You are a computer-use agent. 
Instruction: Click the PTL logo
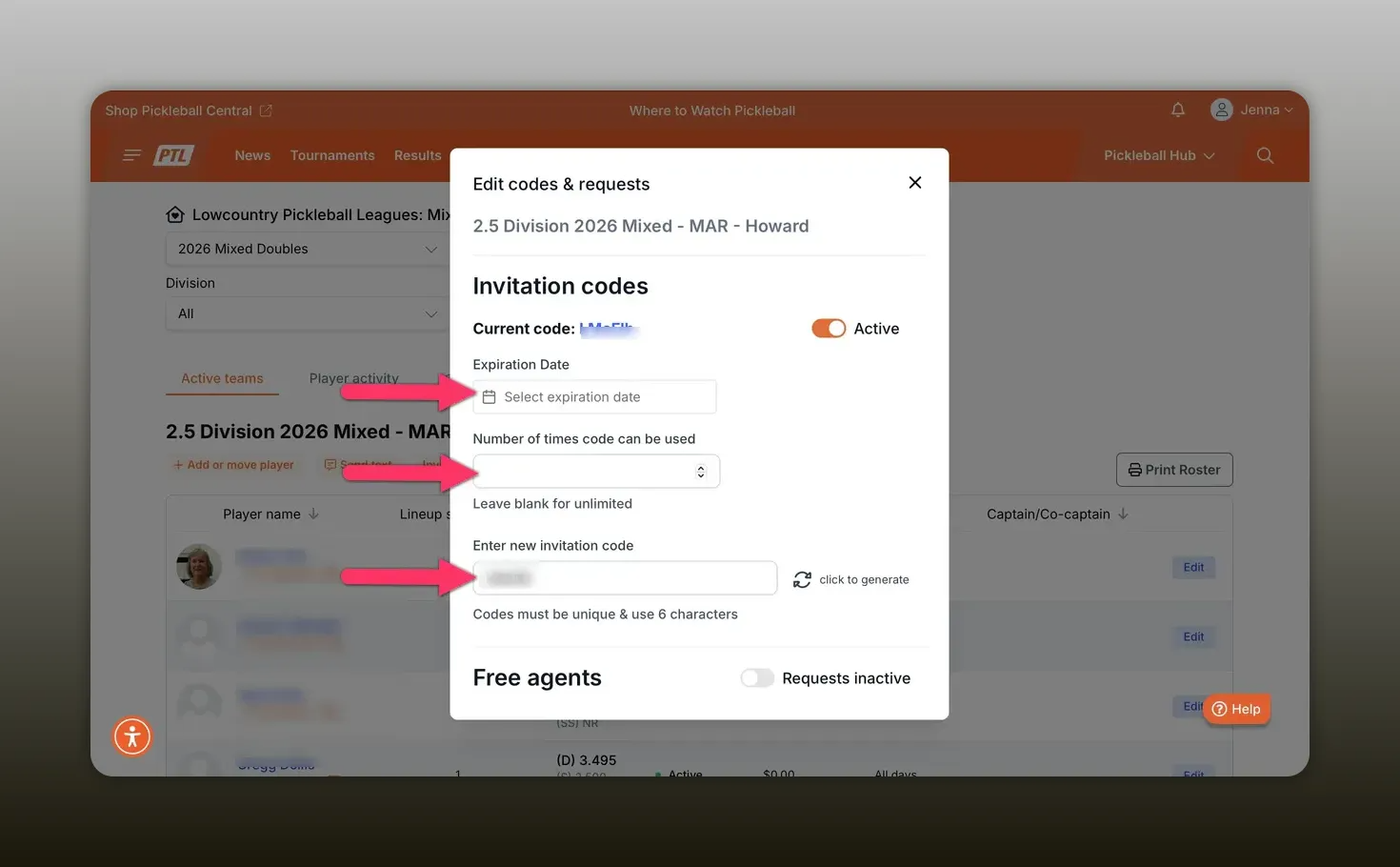click(175, 154)
